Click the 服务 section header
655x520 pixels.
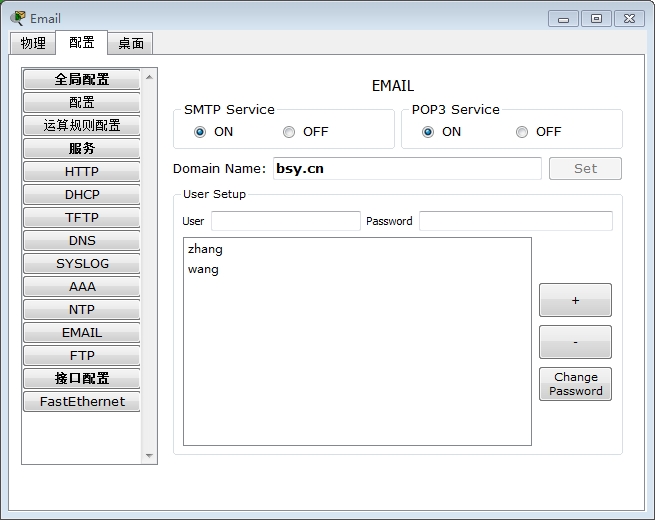(x=82, y=148)
